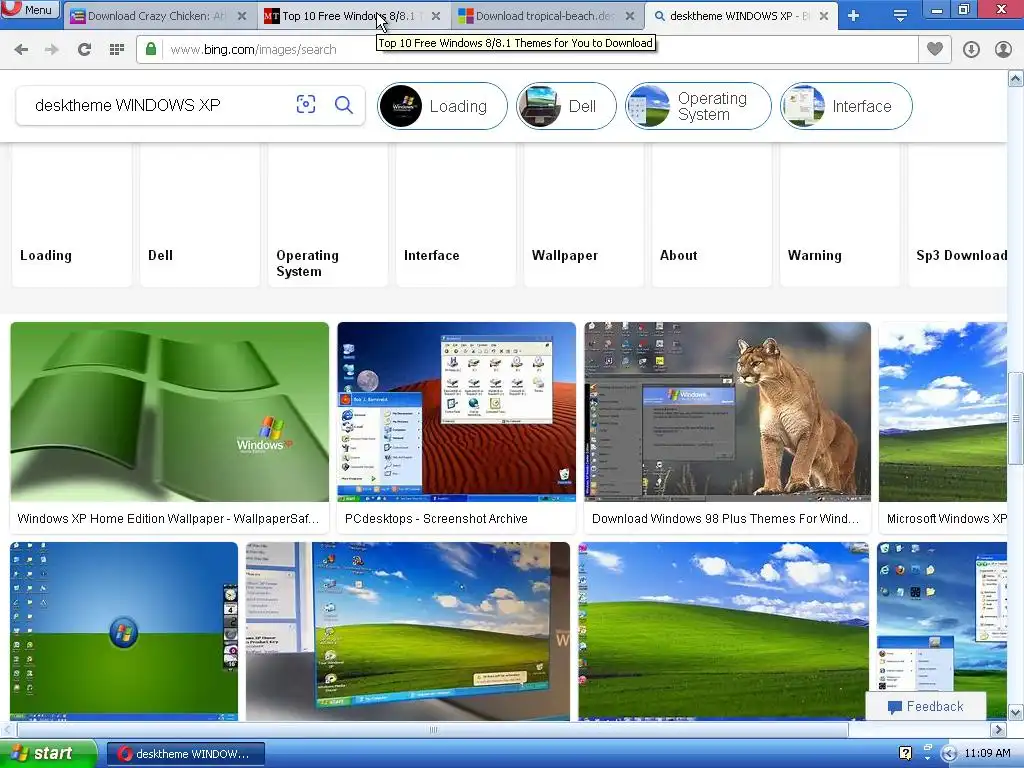
Task: Click the vertical scrollbar thumb
Action: (1016, 418)
